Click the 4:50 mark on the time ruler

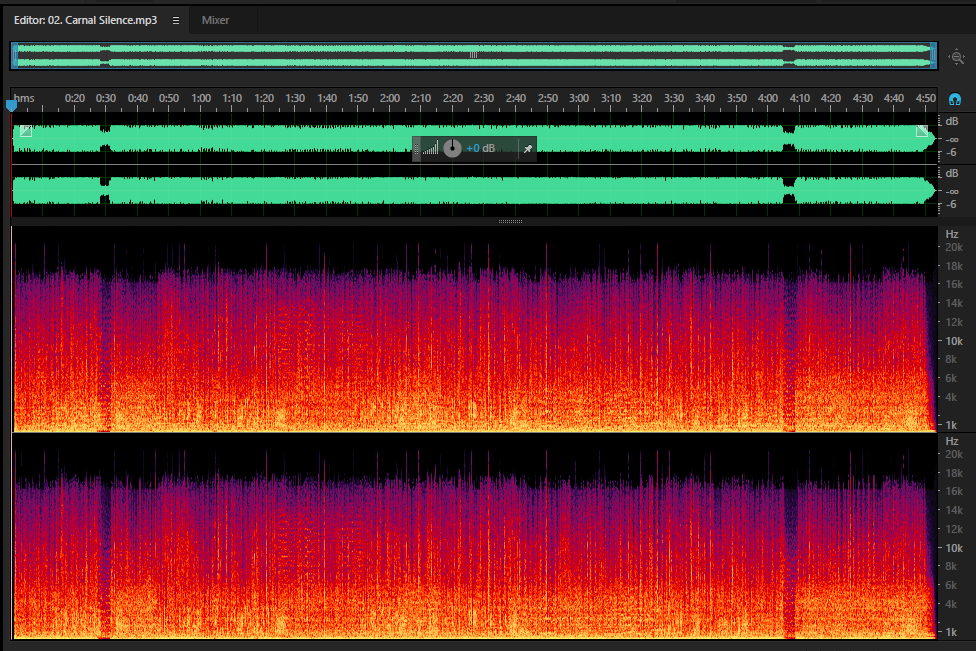pos(926,98)
